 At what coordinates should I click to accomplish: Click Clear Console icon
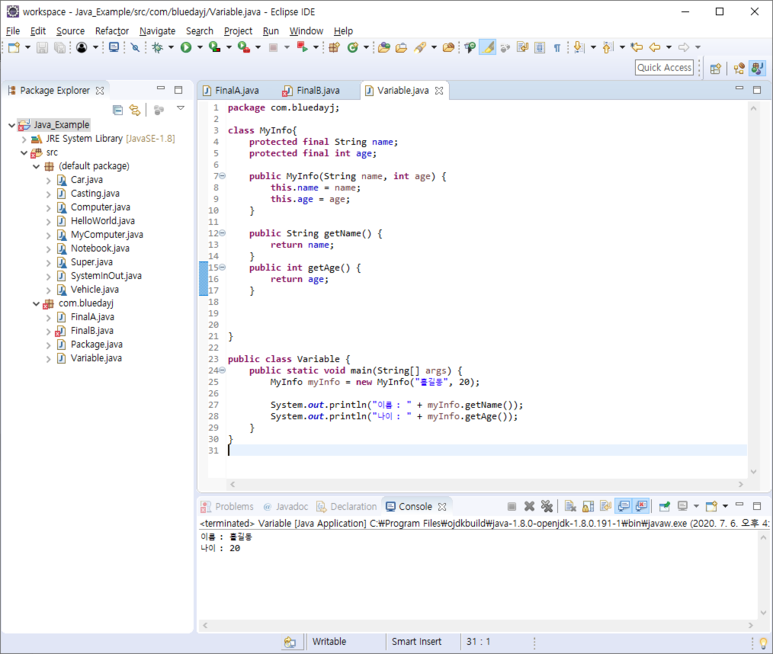coord(570,507)
